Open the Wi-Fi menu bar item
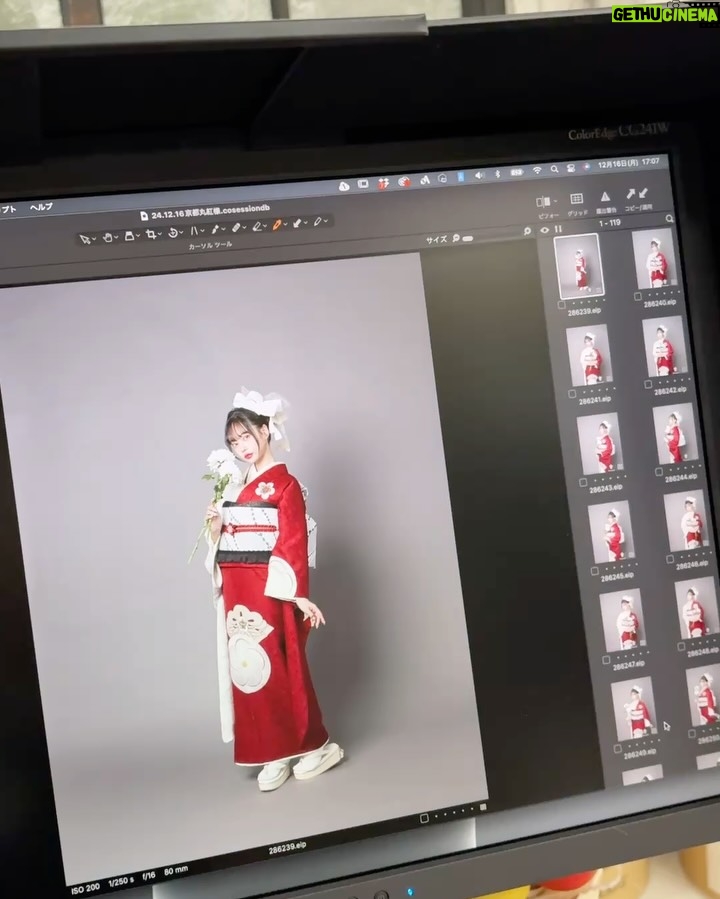The width and height of the screenshot is (720, 899). [x=537, y=170]
